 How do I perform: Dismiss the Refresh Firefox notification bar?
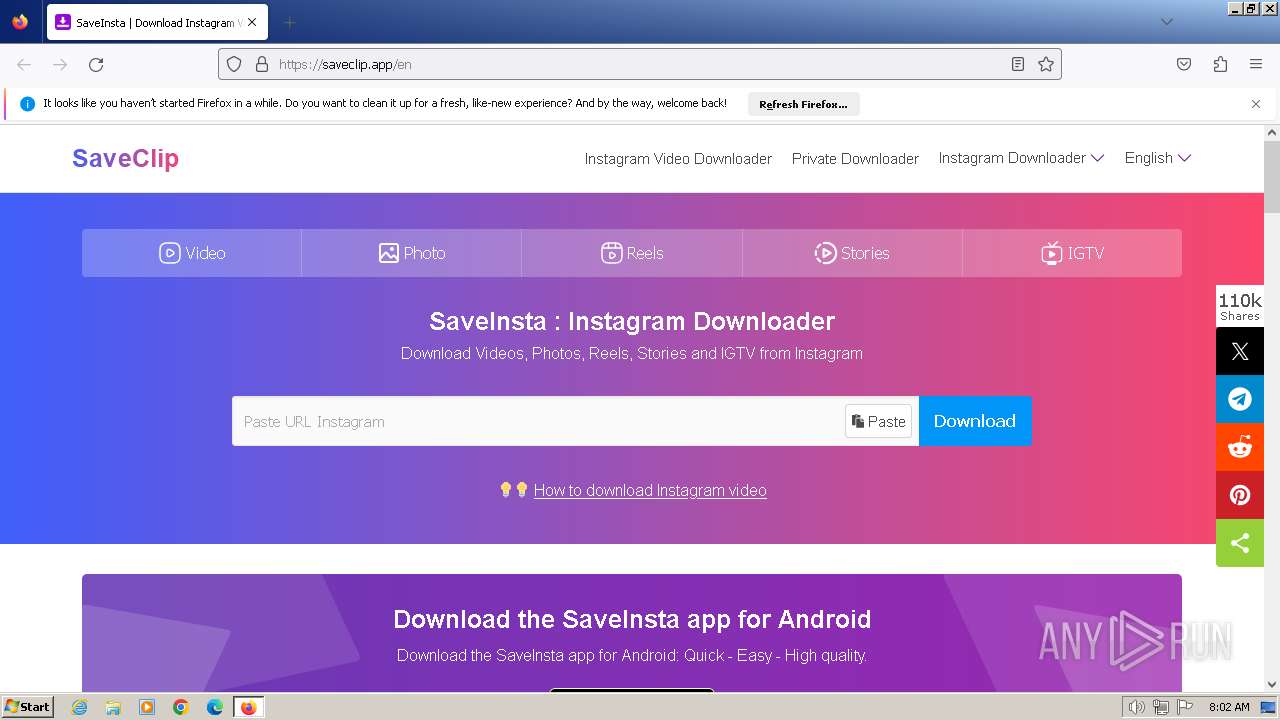tap(1256, 104)
